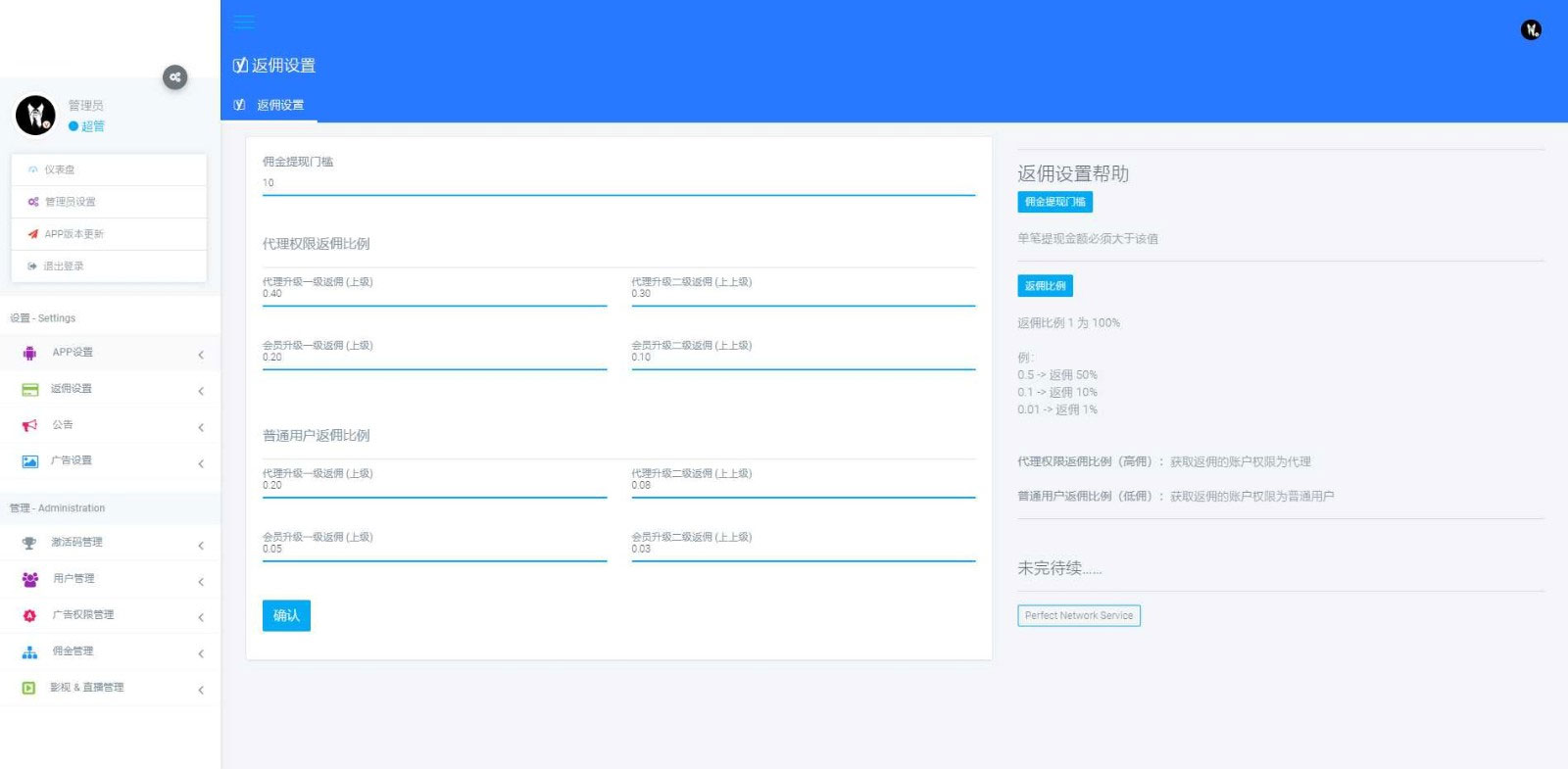This screenshot has width=1568, height=769.
Task: Click the profile avatar in the top-right corner
Action: tap(1531, 30)
